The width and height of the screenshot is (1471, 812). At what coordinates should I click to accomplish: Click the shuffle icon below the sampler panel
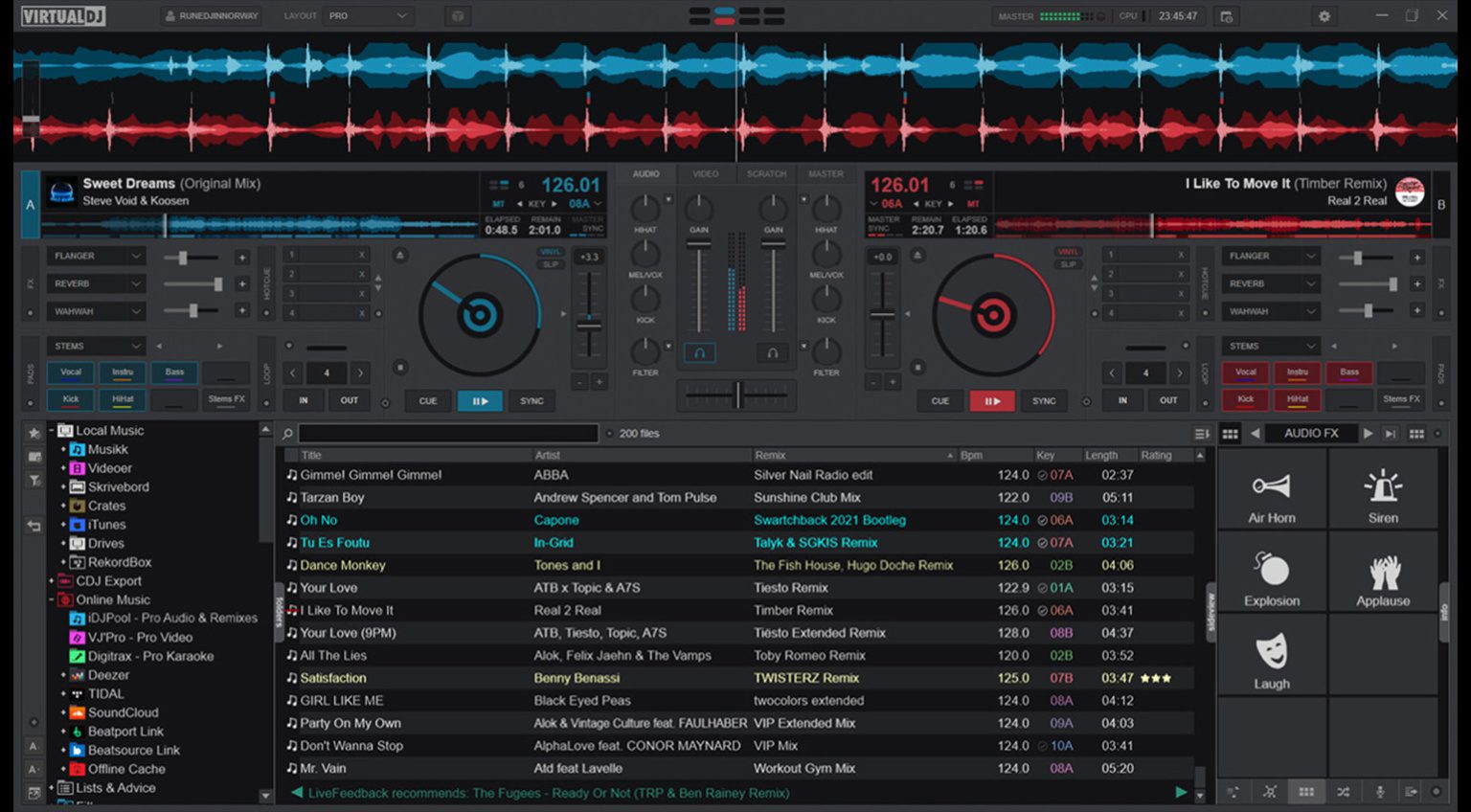tap(1343, 793)
